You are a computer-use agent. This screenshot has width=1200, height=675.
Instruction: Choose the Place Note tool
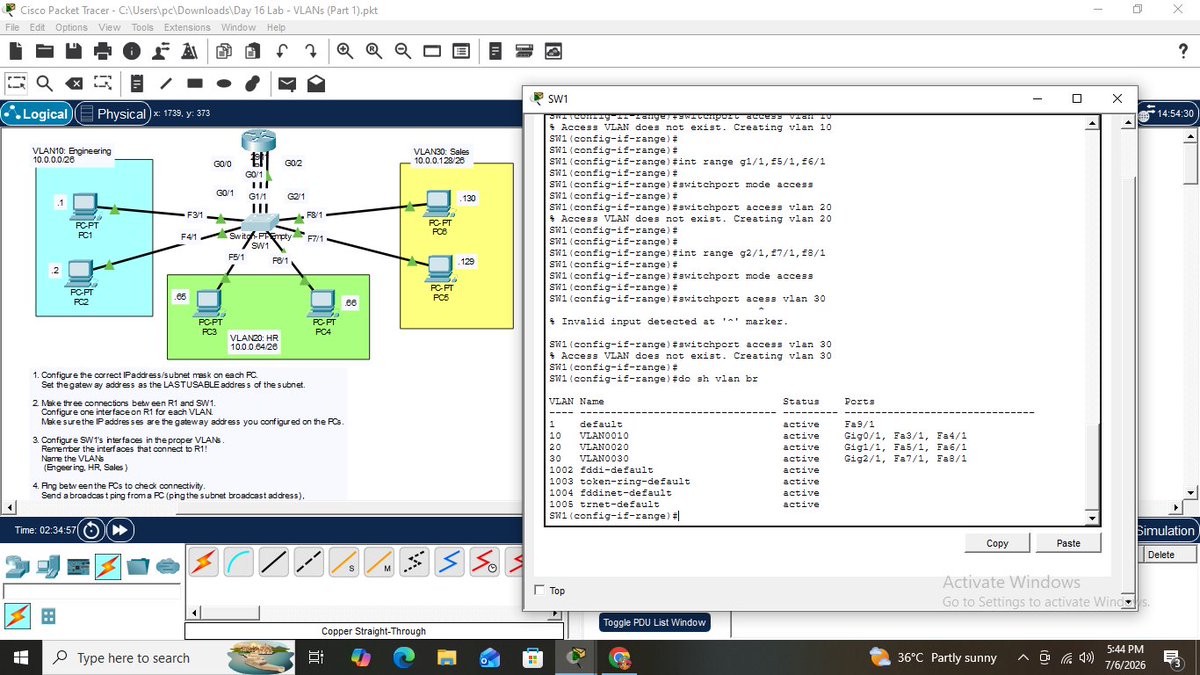[x=138, y=83]
